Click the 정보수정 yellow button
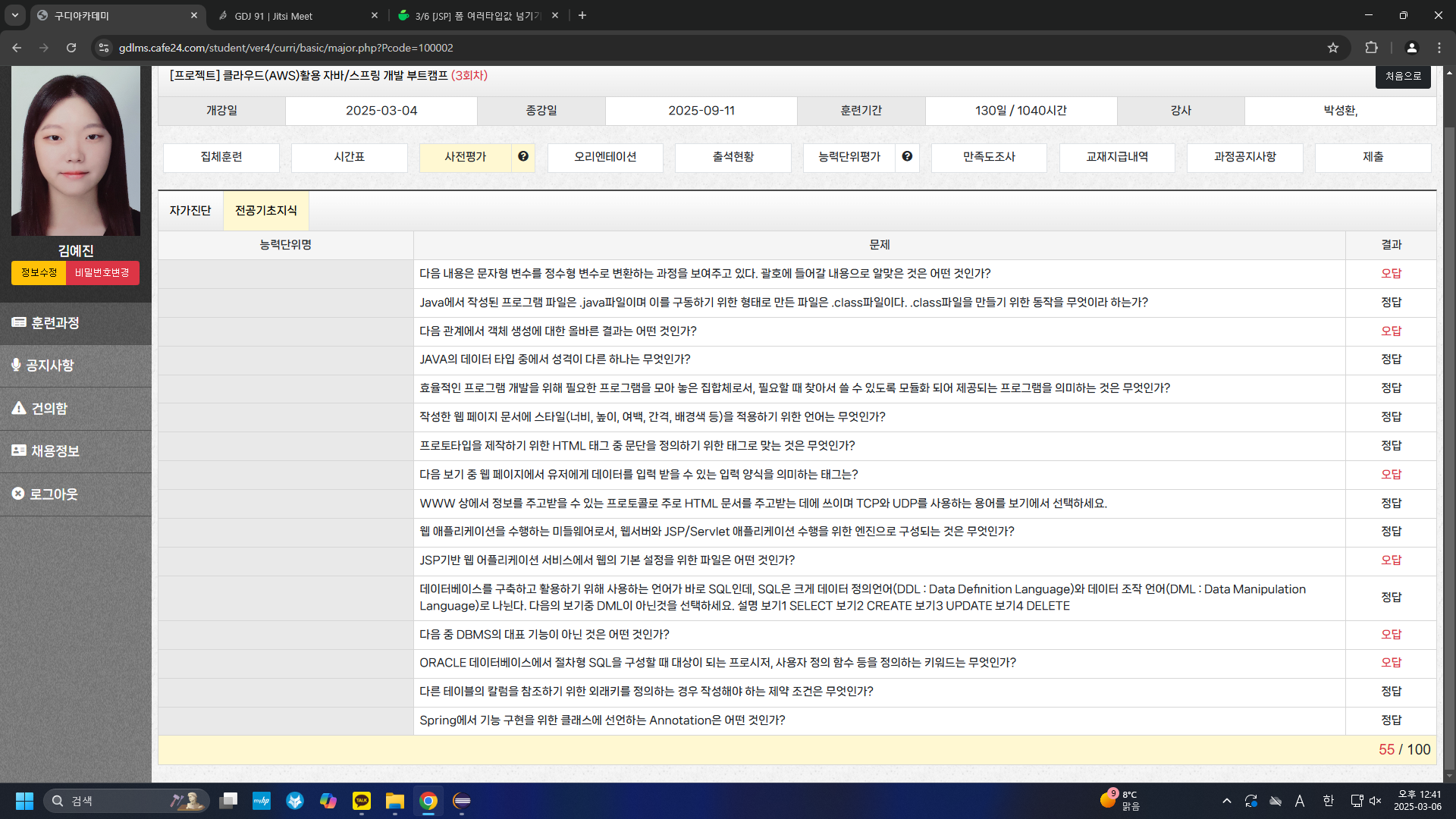Viewport: 1456px width, 819px height. 39,273
